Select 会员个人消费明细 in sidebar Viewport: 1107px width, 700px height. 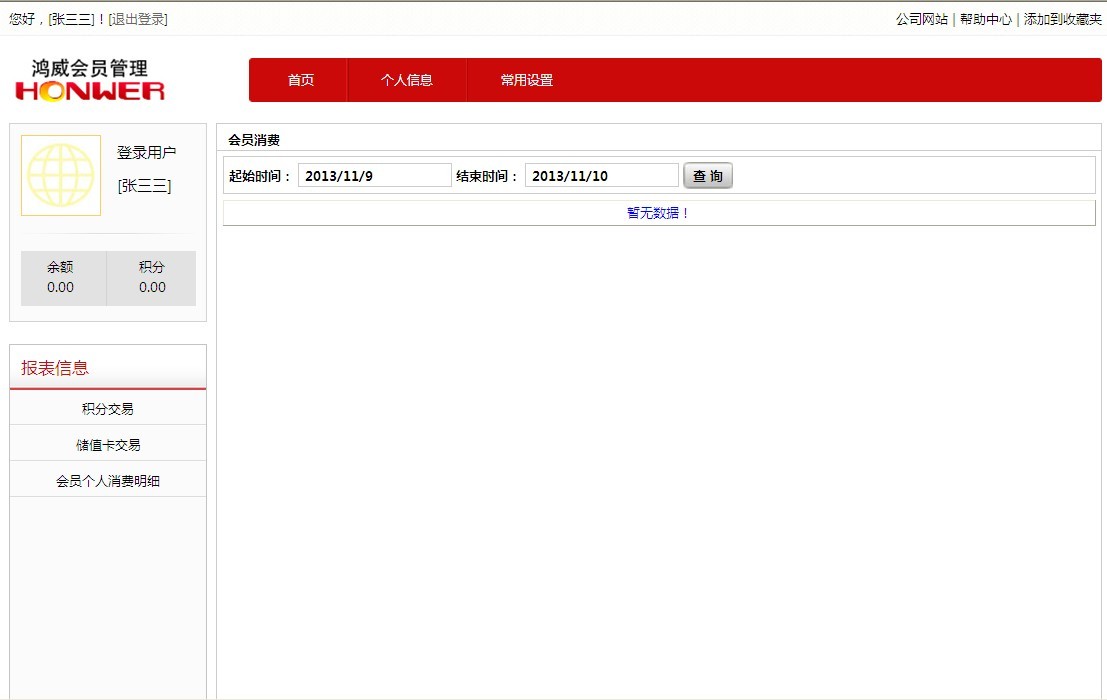tap(108, 480)
